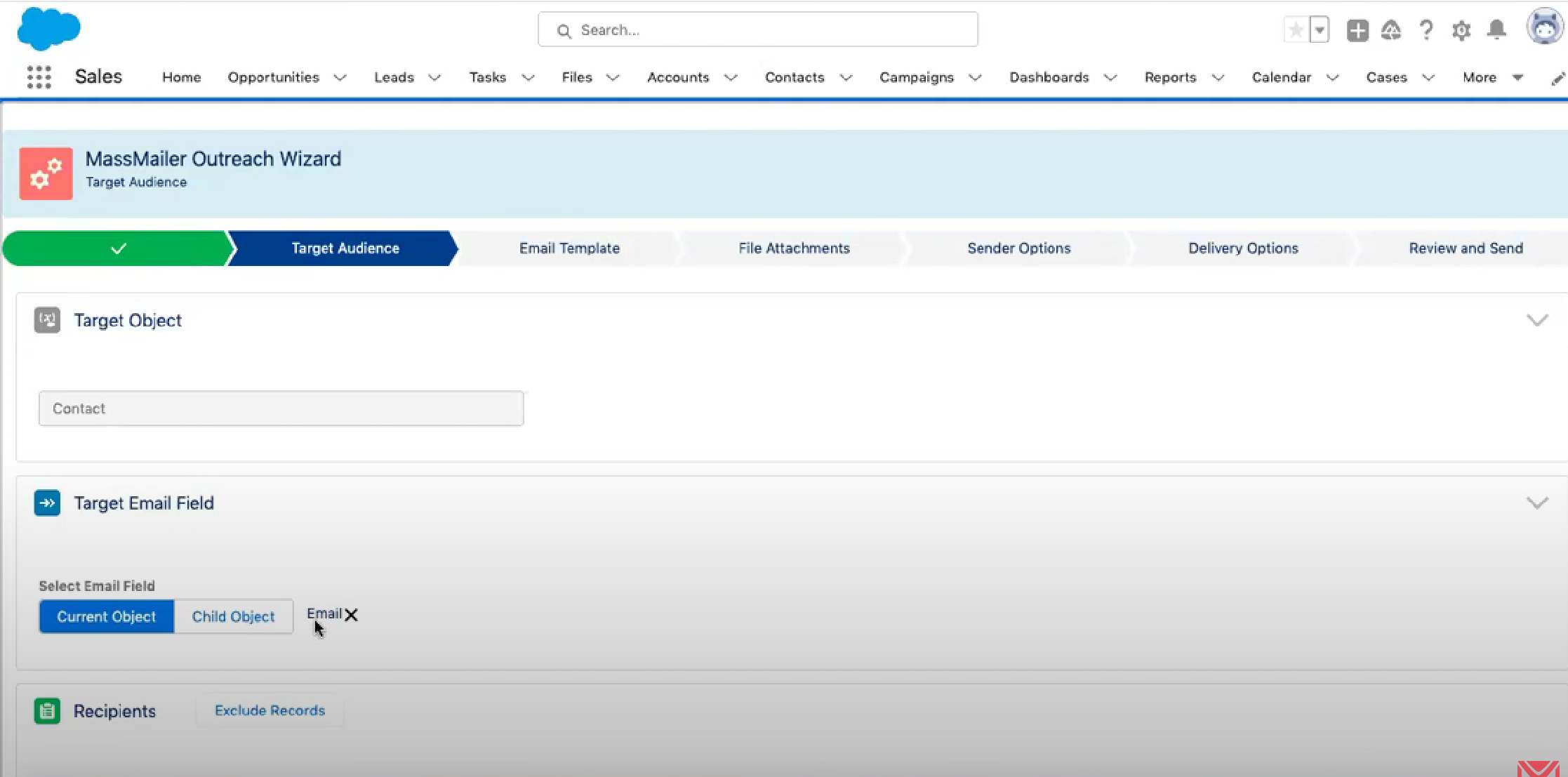The image size is (1568, 777).
Task: Expand the Campaigns dropdown chevron
Action: click(x=975, y=78)
